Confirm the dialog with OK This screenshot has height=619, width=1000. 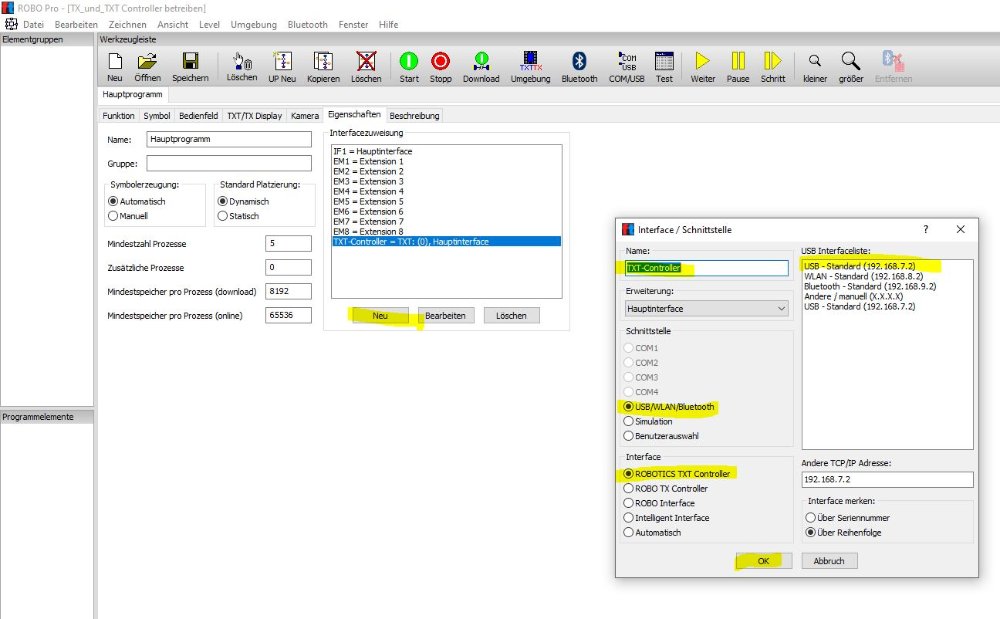(x=763, y=561)
